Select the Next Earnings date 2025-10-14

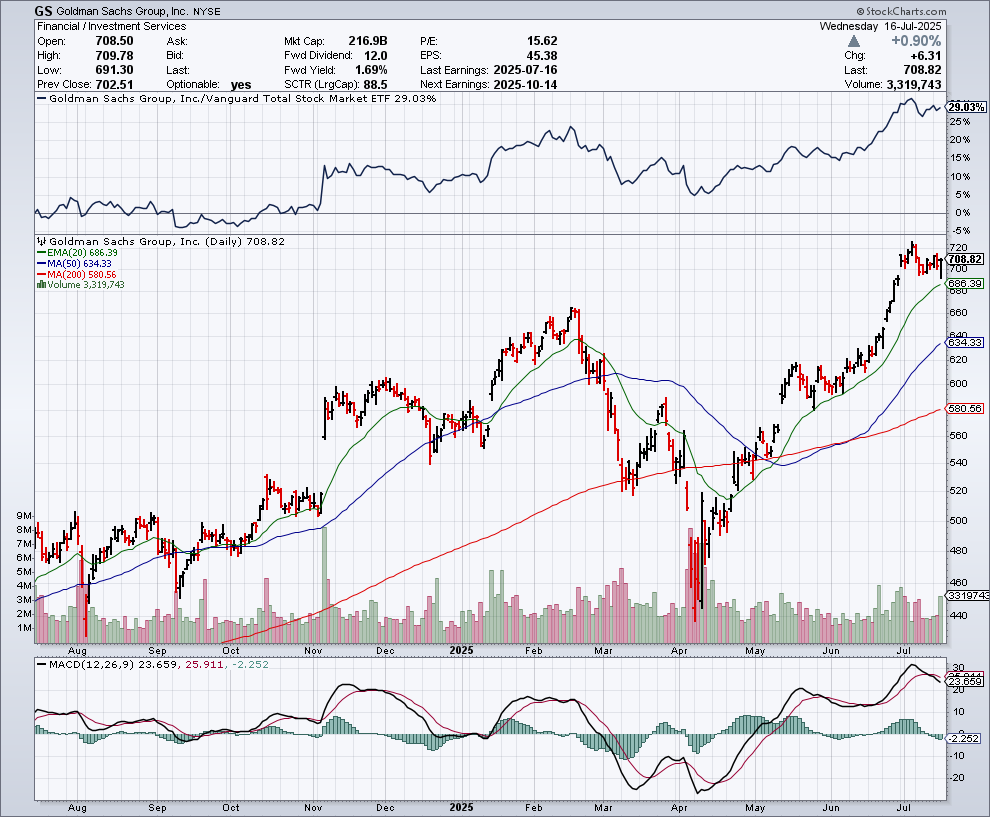coord(525,85)
